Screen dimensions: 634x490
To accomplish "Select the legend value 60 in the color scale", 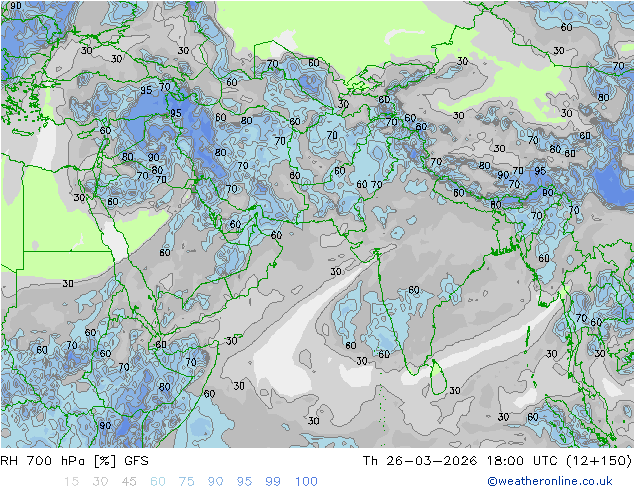I will 158,482.
